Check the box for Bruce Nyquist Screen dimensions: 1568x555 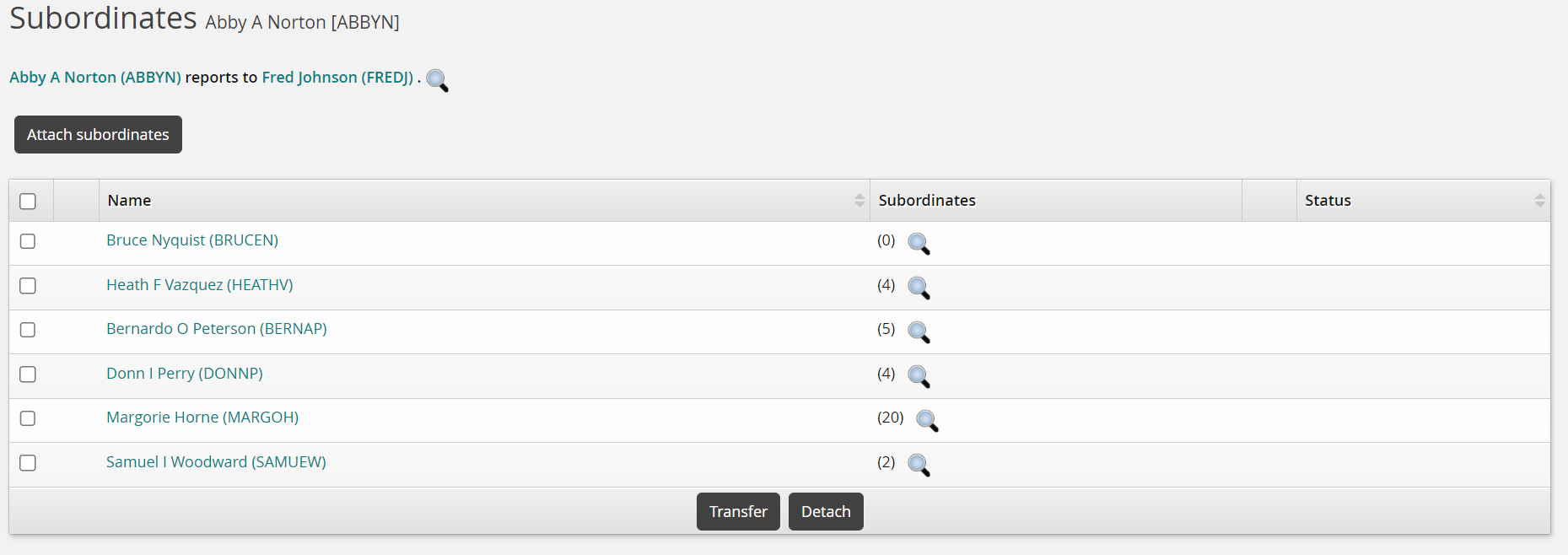[28, 241]
